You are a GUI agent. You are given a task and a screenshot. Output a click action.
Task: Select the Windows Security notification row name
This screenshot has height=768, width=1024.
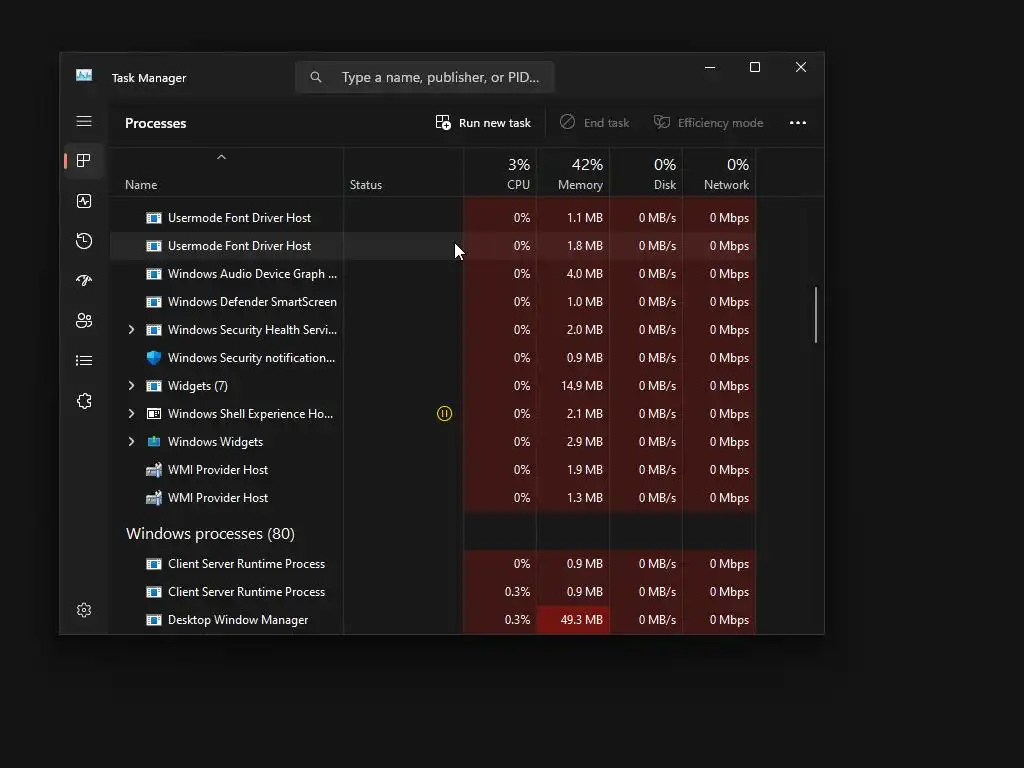[251, 358]
